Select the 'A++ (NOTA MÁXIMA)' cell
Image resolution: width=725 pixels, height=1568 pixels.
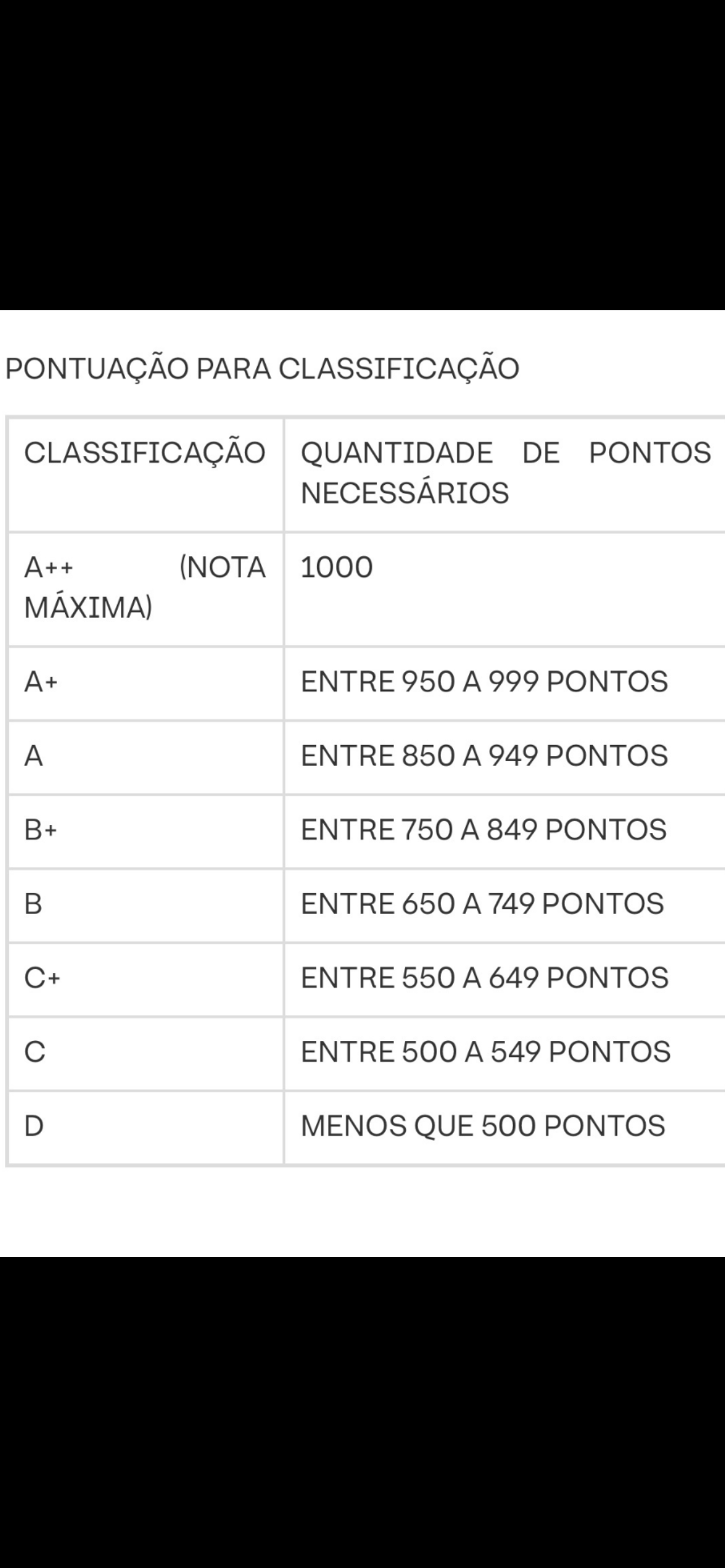(x=144, y=588)
